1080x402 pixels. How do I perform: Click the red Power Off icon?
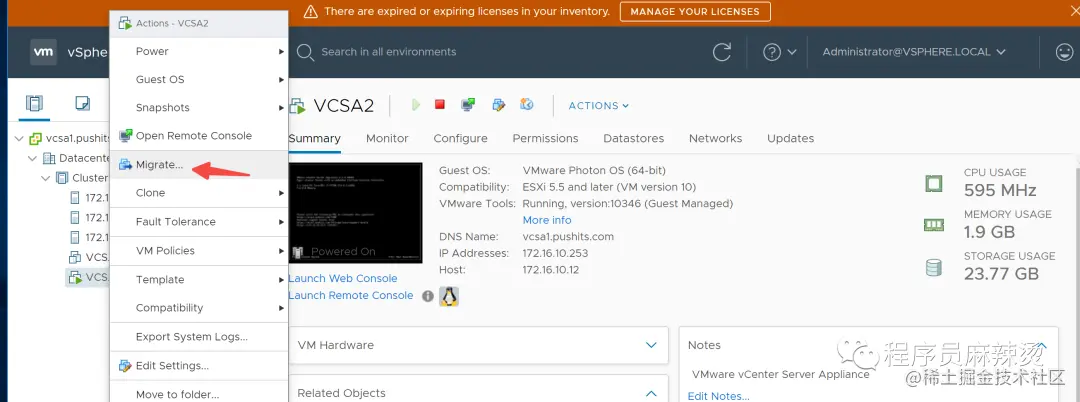(439, 105)
